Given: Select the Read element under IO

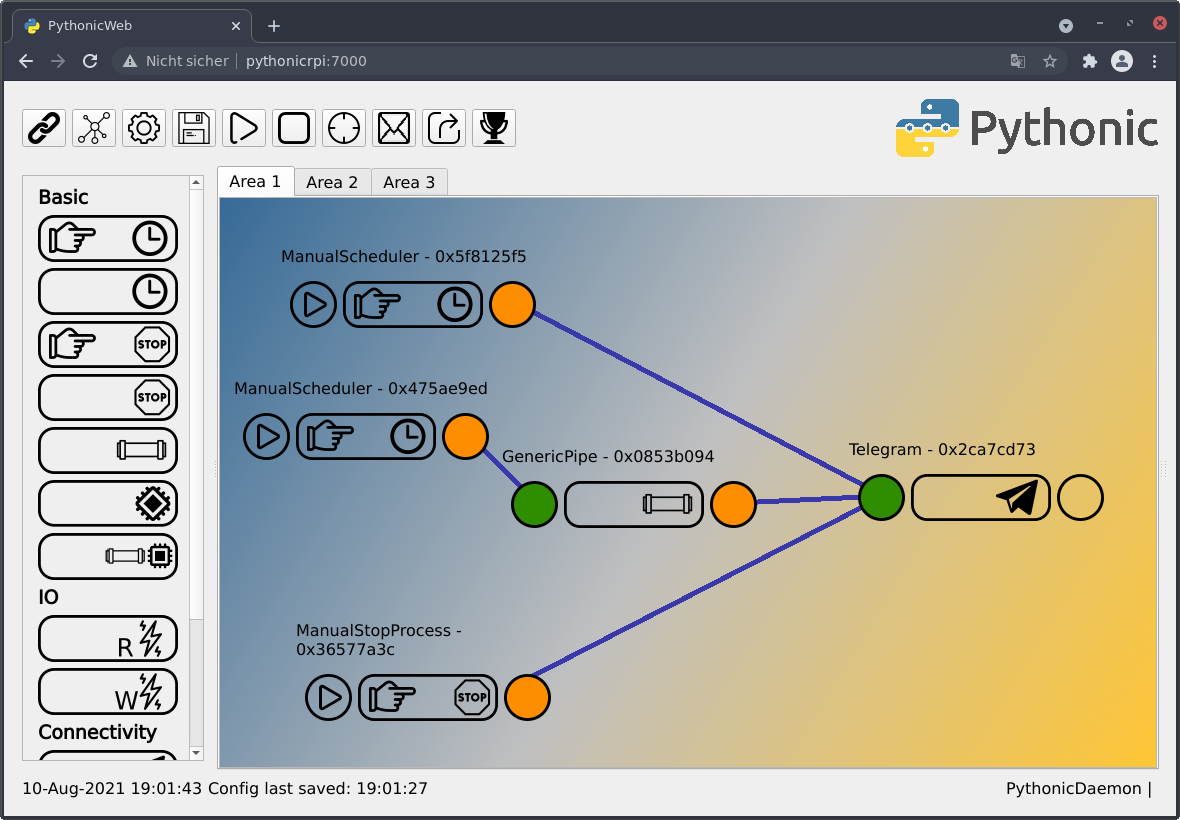Looking at the screenshot, I should click(108, 638).
